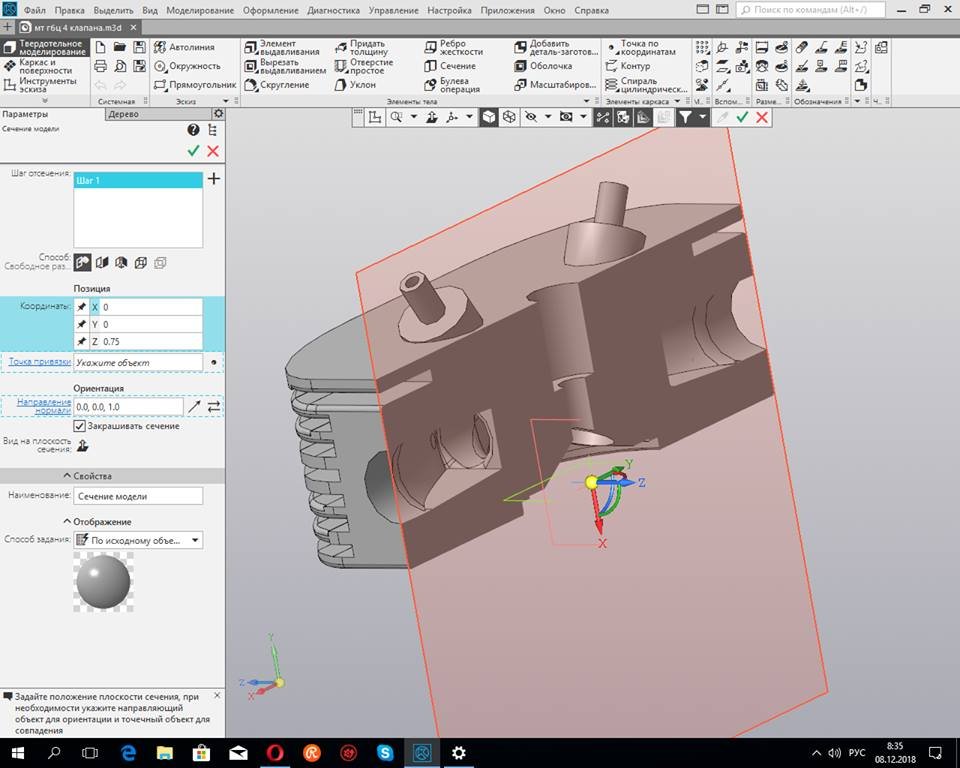Screen dimensions: 960x768
Task: Click the gray sphere material preview
Action: pos(103,581)
